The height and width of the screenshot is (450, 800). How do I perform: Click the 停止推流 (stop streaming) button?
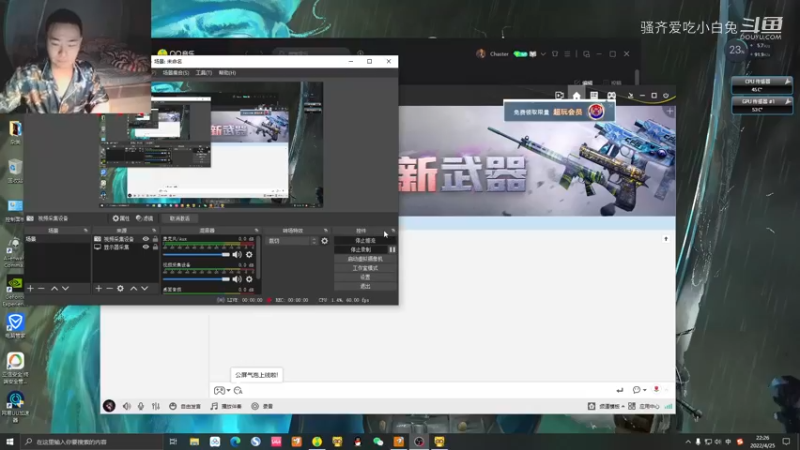[365, 240]
